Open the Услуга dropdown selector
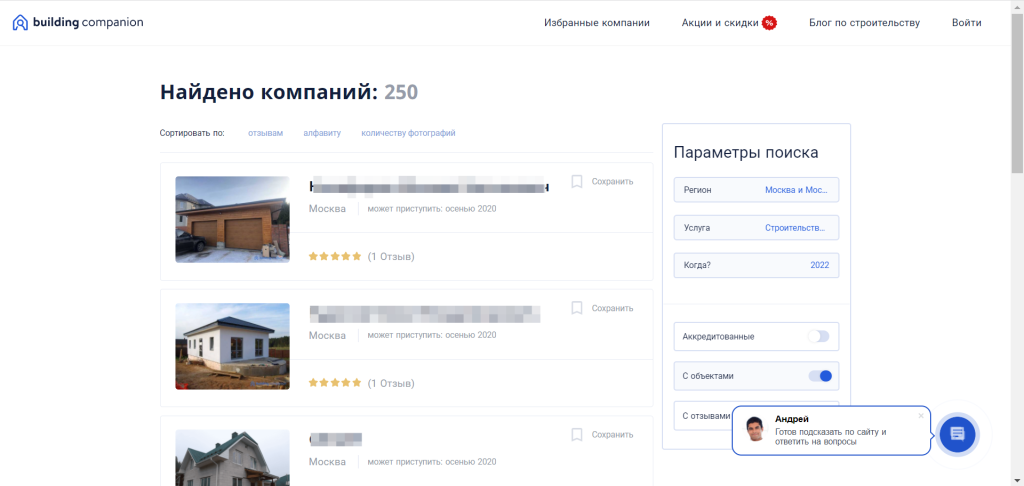The height and width of the screenshot is (486, 1024). point(756,228)
